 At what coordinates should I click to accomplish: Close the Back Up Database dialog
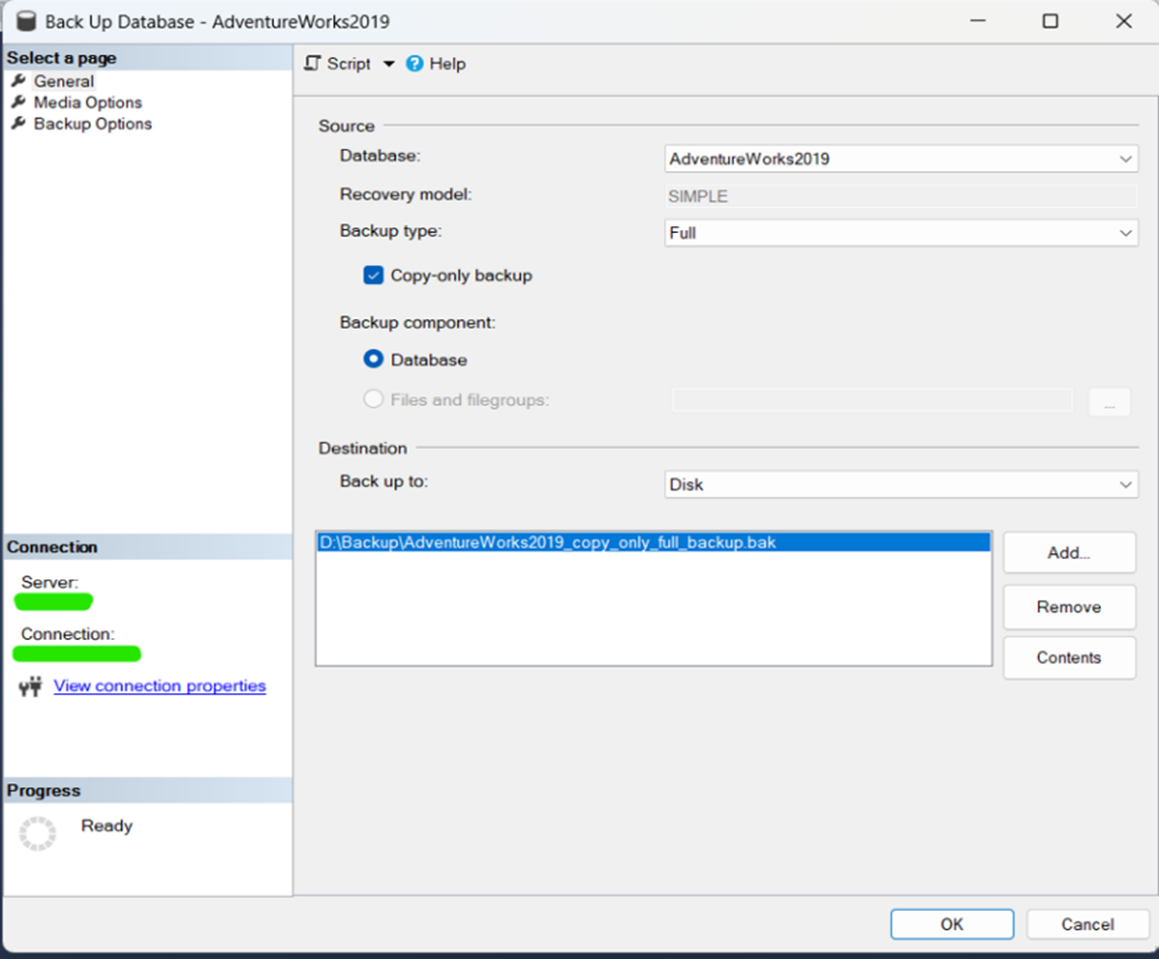(1124, 21)
